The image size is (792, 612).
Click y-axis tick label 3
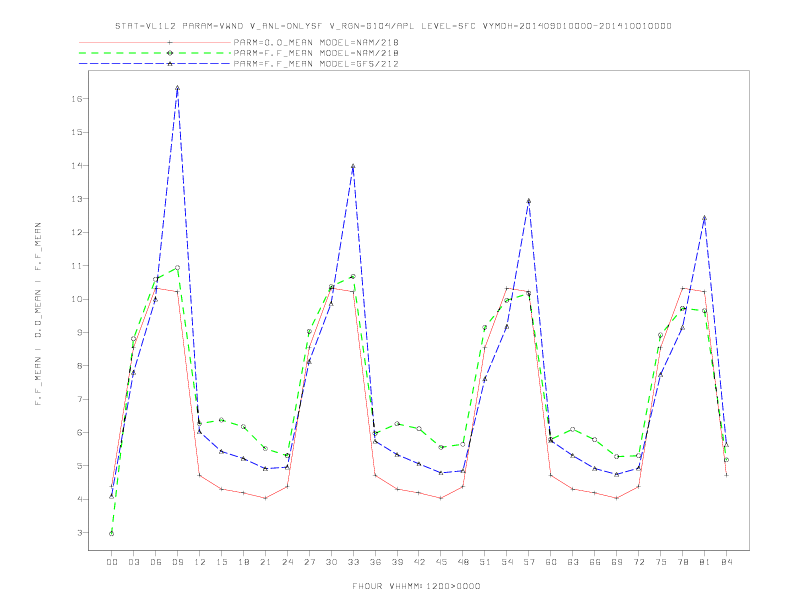(x=79, y=533)
